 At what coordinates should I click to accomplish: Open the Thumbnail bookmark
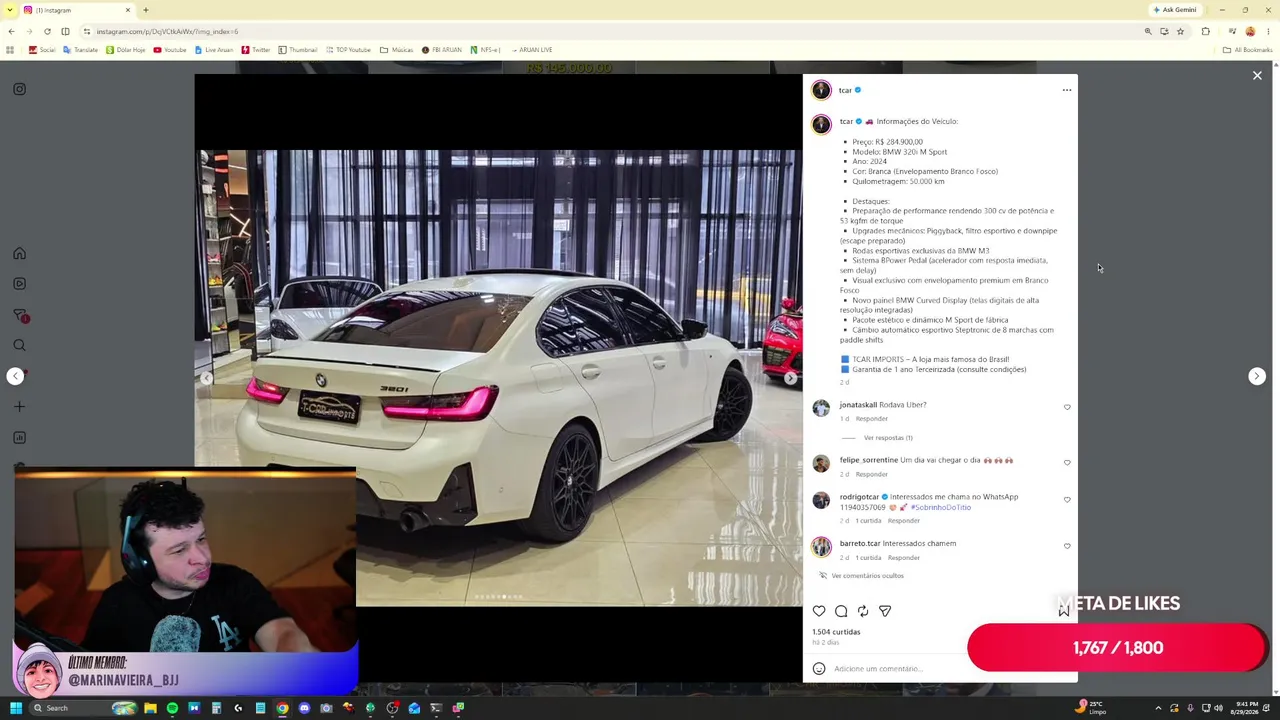(x=298, y=50)
